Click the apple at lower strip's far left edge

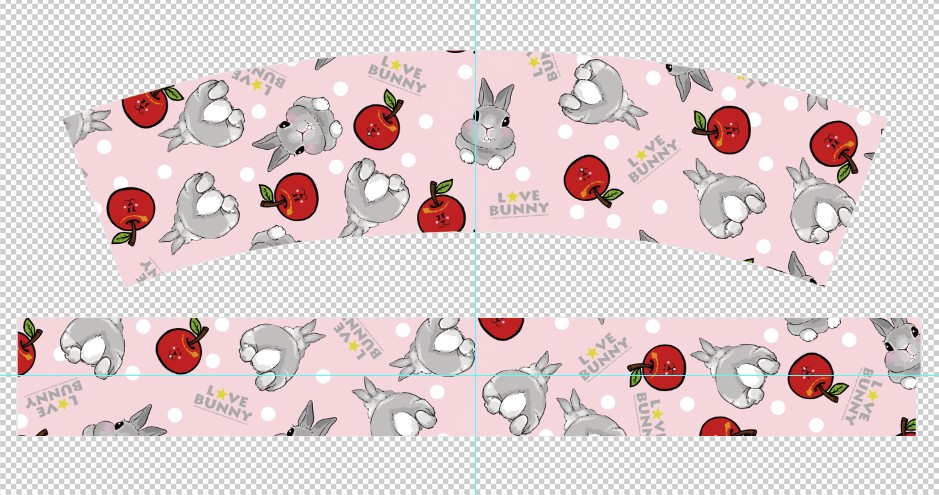(26, 348)
